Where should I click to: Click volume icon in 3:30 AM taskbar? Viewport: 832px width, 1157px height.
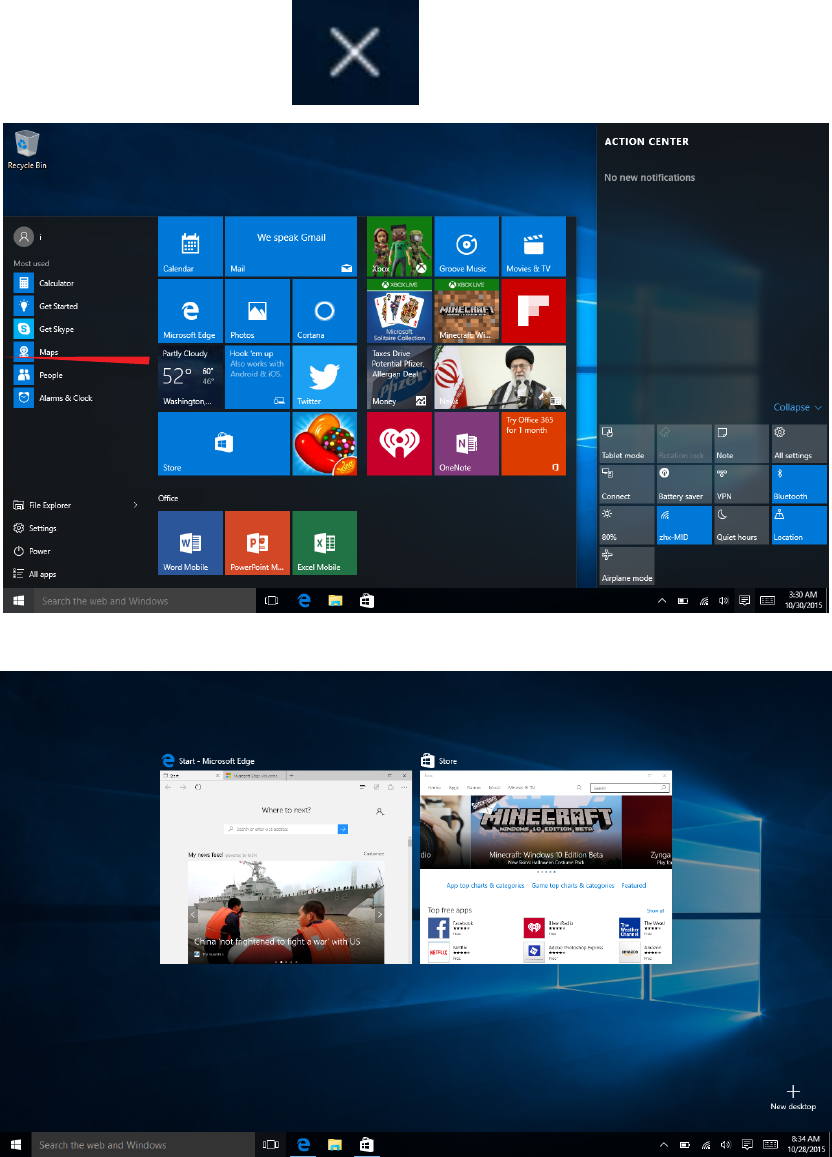[724, 601]
